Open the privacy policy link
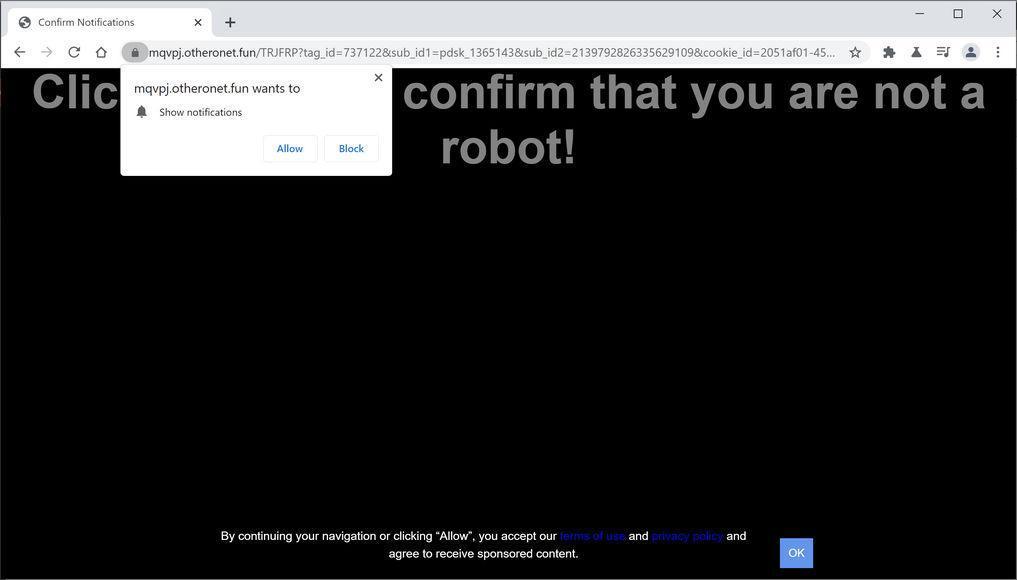 tap(686, 535)
